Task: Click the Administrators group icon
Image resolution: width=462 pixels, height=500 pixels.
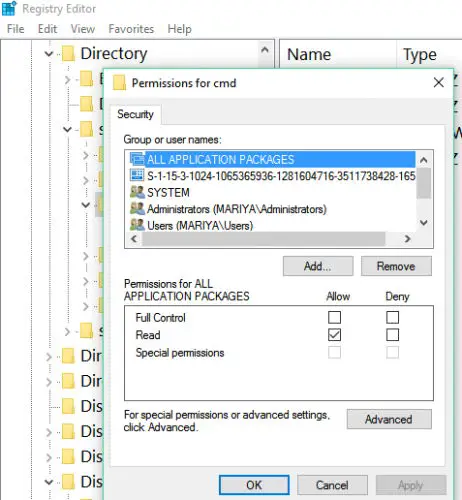Action: (x=137, y=209)
